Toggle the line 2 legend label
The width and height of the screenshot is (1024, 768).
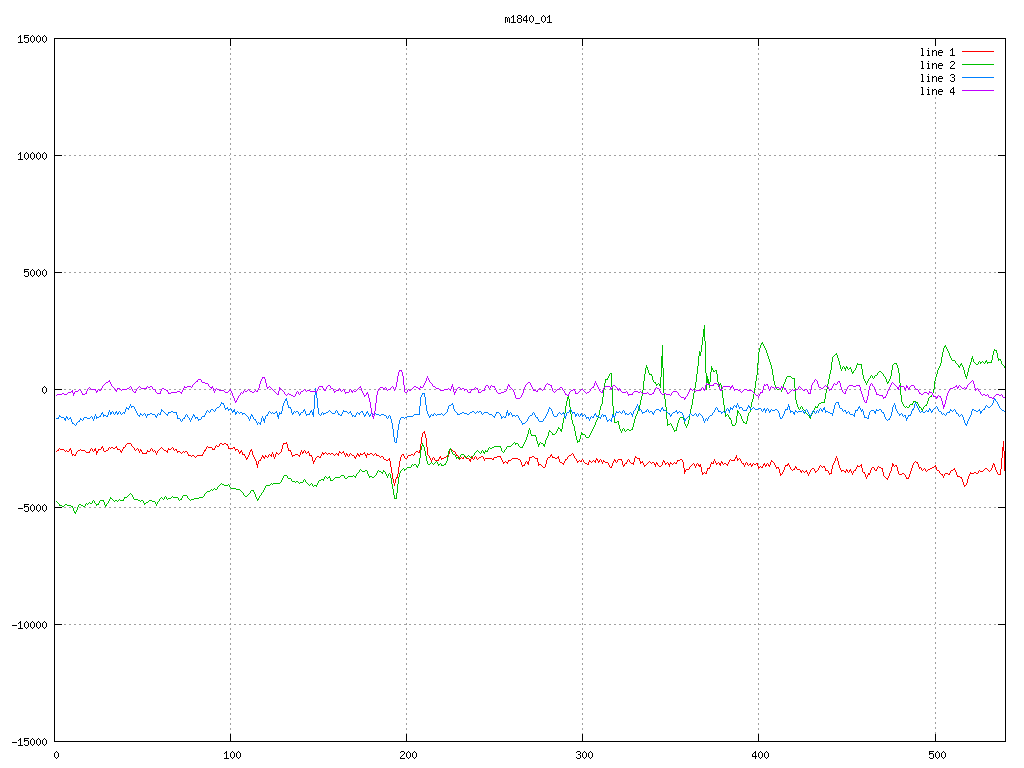[x=937, y=65]
